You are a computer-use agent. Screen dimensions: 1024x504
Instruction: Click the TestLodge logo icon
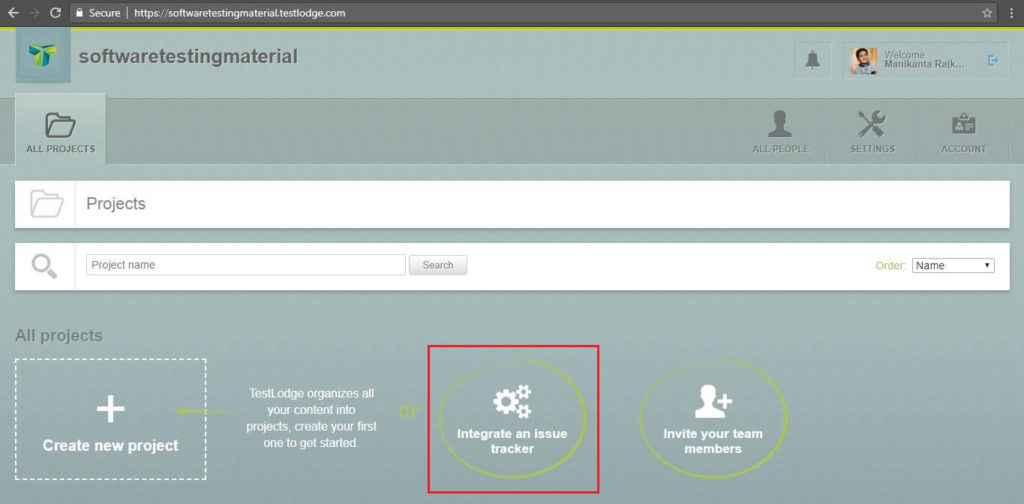tap(43, 56)
